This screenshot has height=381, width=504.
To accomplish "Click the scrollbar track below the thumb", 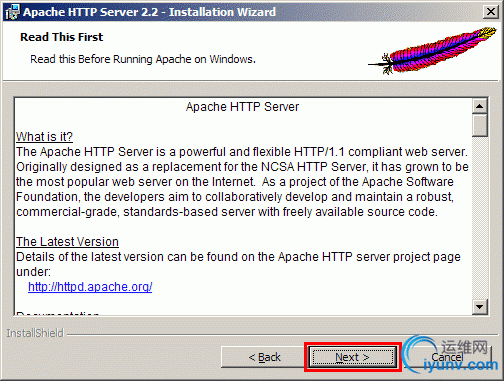I will (480, 217).
